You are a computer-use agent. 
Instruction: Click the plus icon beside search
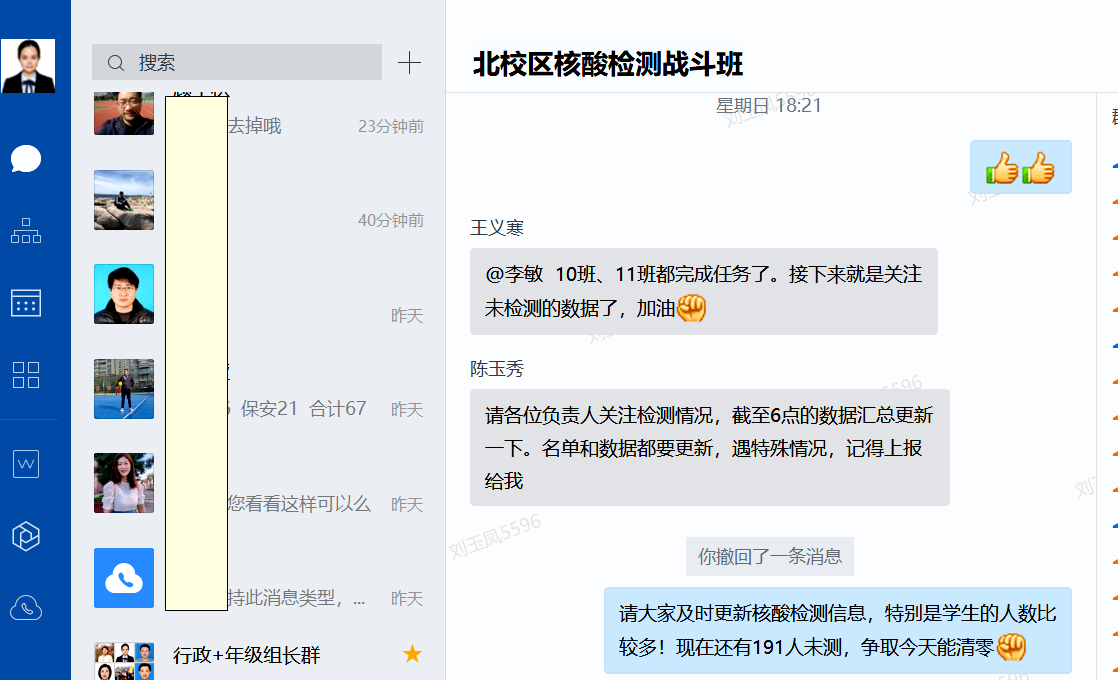tap(409, 63)
